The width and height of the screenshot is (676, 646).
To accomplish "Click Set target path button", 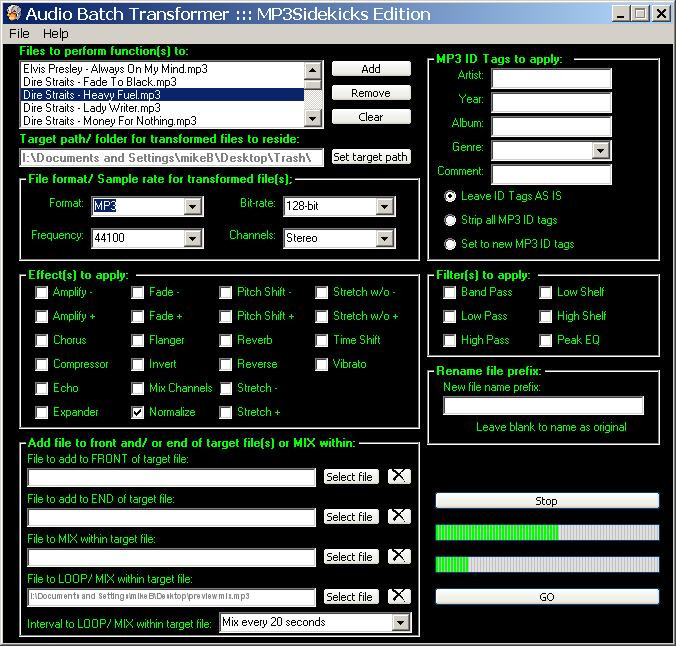I will pyautogui.click(x=371, y=157).
